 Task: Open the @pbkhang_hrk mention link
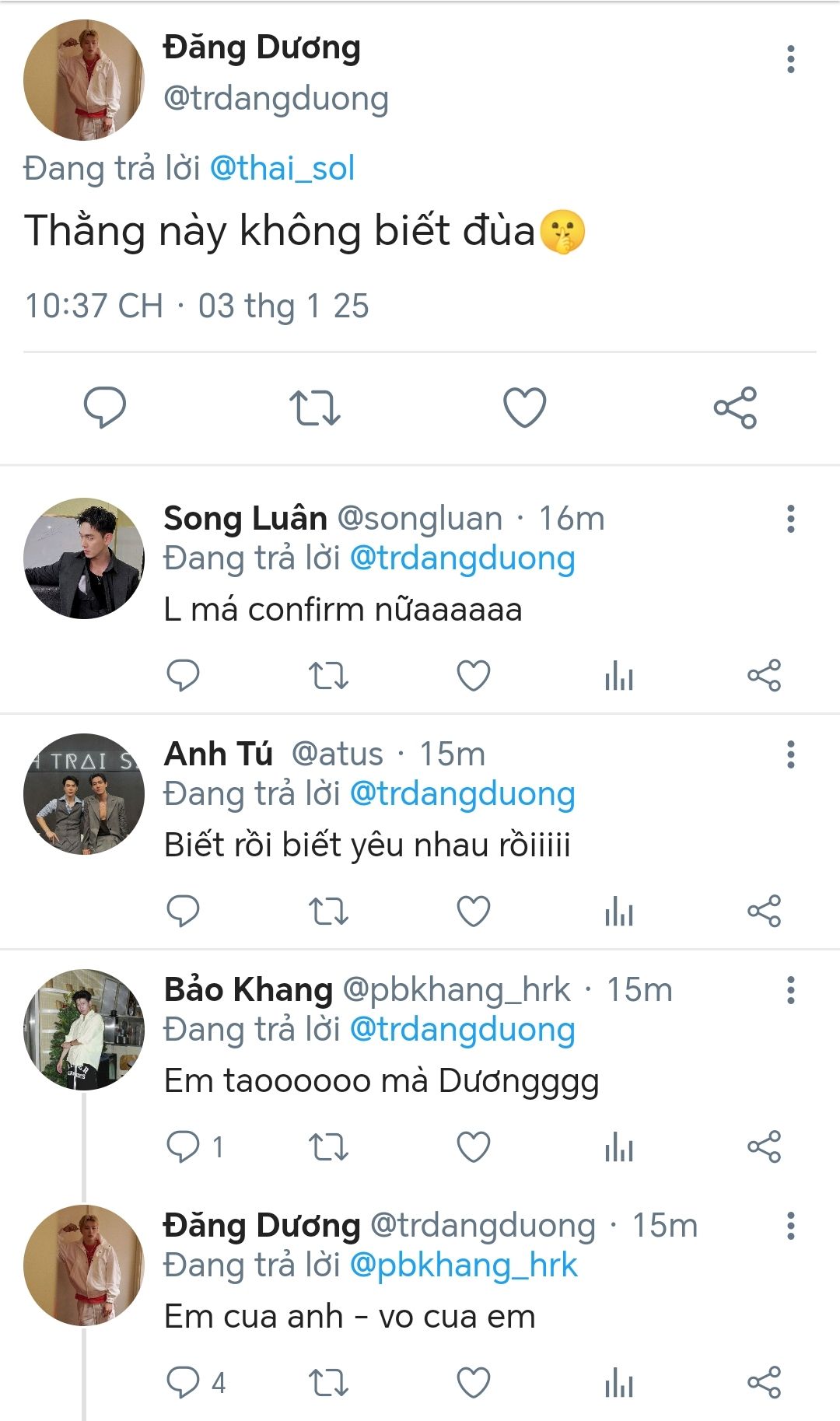click(464, 1265)
